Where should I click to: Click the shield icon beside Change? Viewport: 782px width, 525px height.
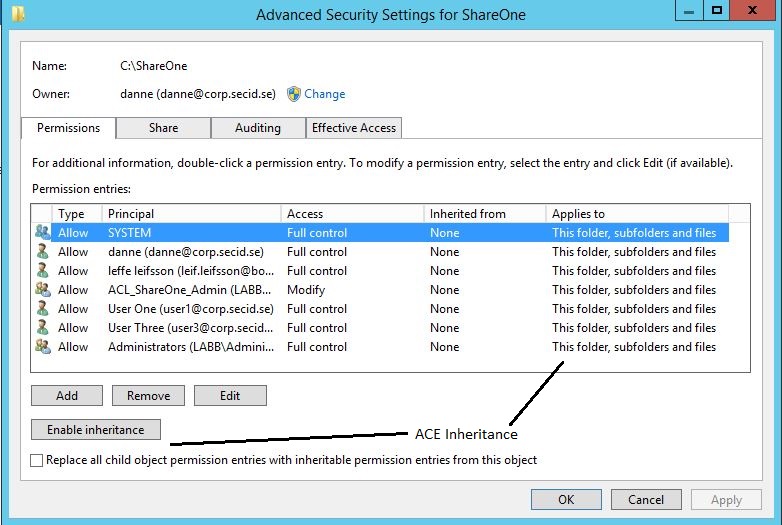(294, 94)
